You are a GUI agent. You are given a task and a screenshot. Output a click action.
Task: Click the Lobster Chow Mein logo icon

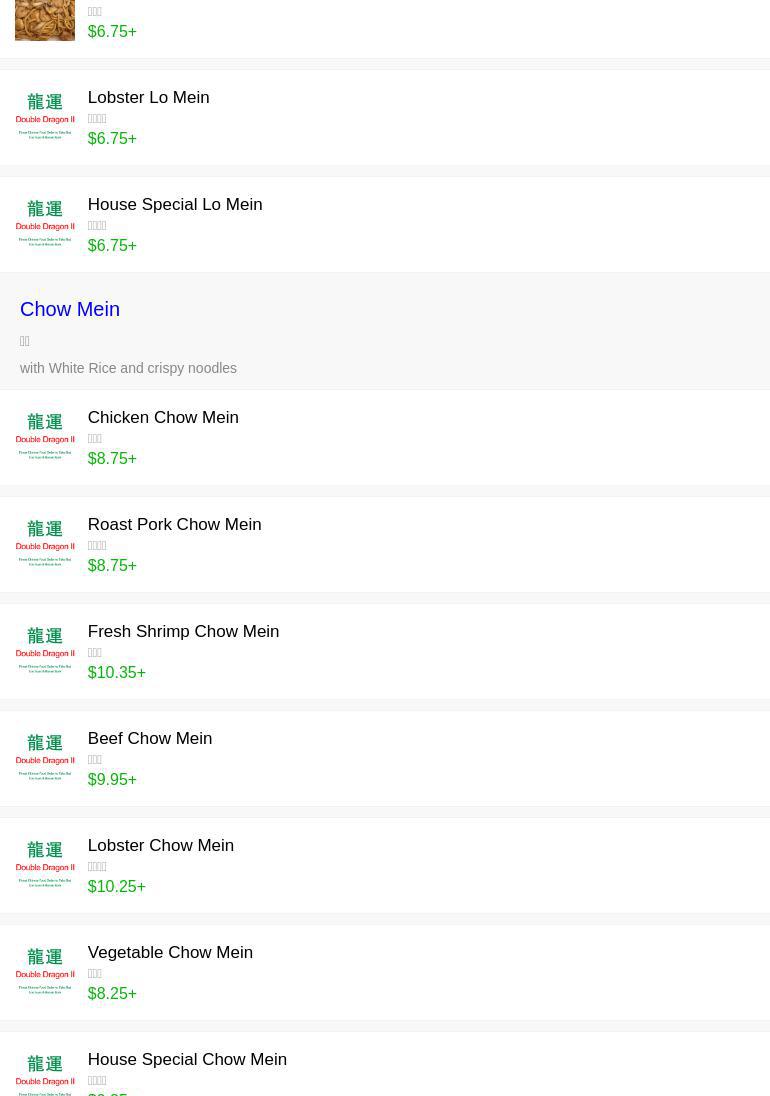(x=45, y=865)
